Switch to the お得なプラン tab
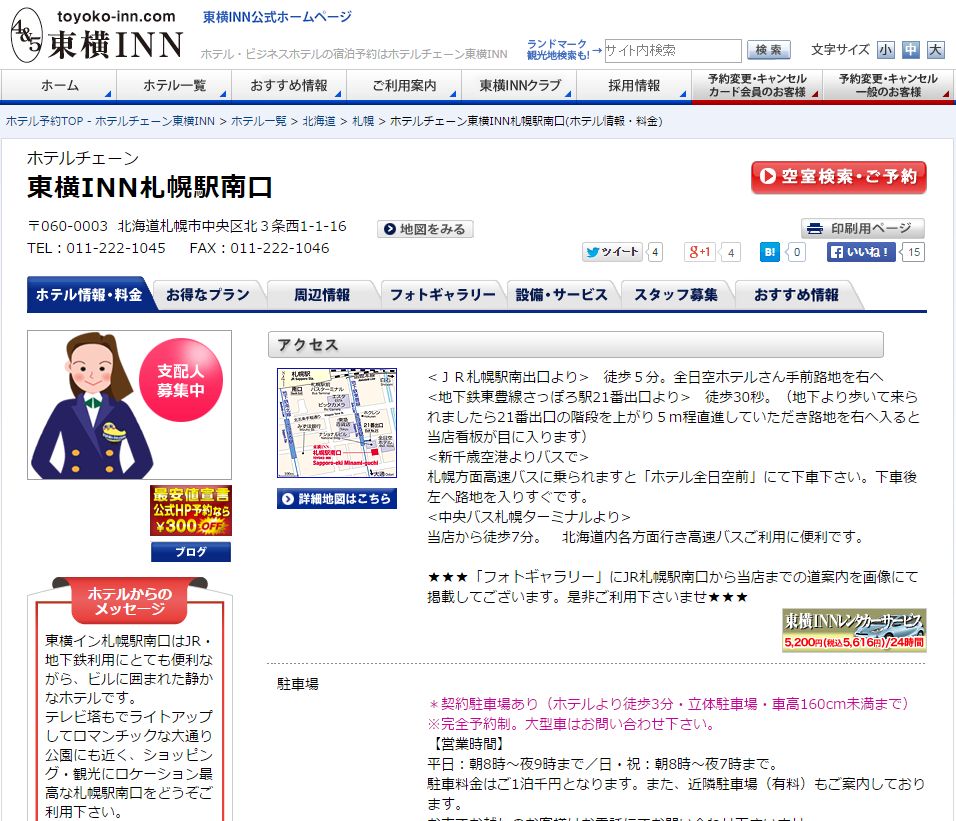Screen dimensions: 956x821 coord(208,295)
